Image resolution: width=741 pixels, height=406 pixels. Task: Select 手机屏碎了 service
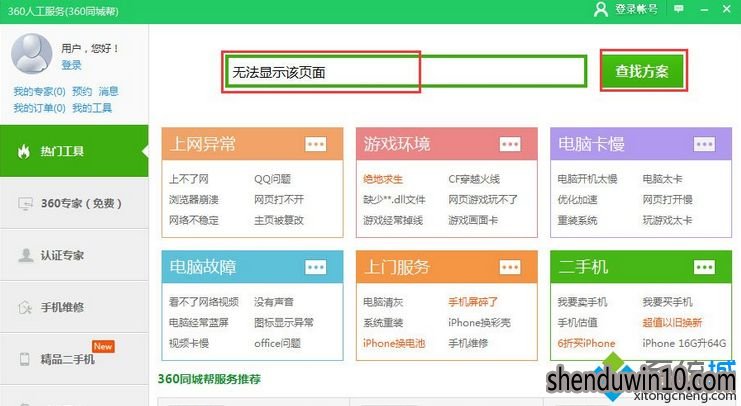click(473, 302)
